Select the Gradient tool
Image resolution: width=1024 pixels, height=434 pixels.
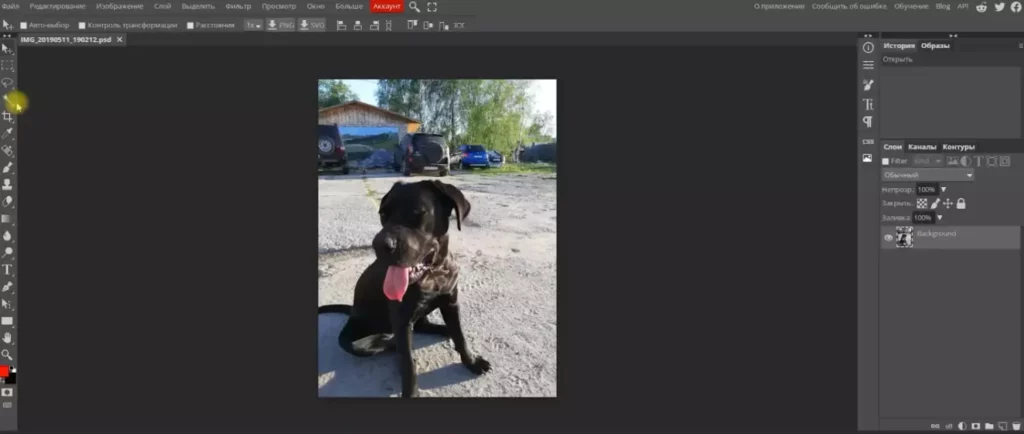[x=7, y=219]
